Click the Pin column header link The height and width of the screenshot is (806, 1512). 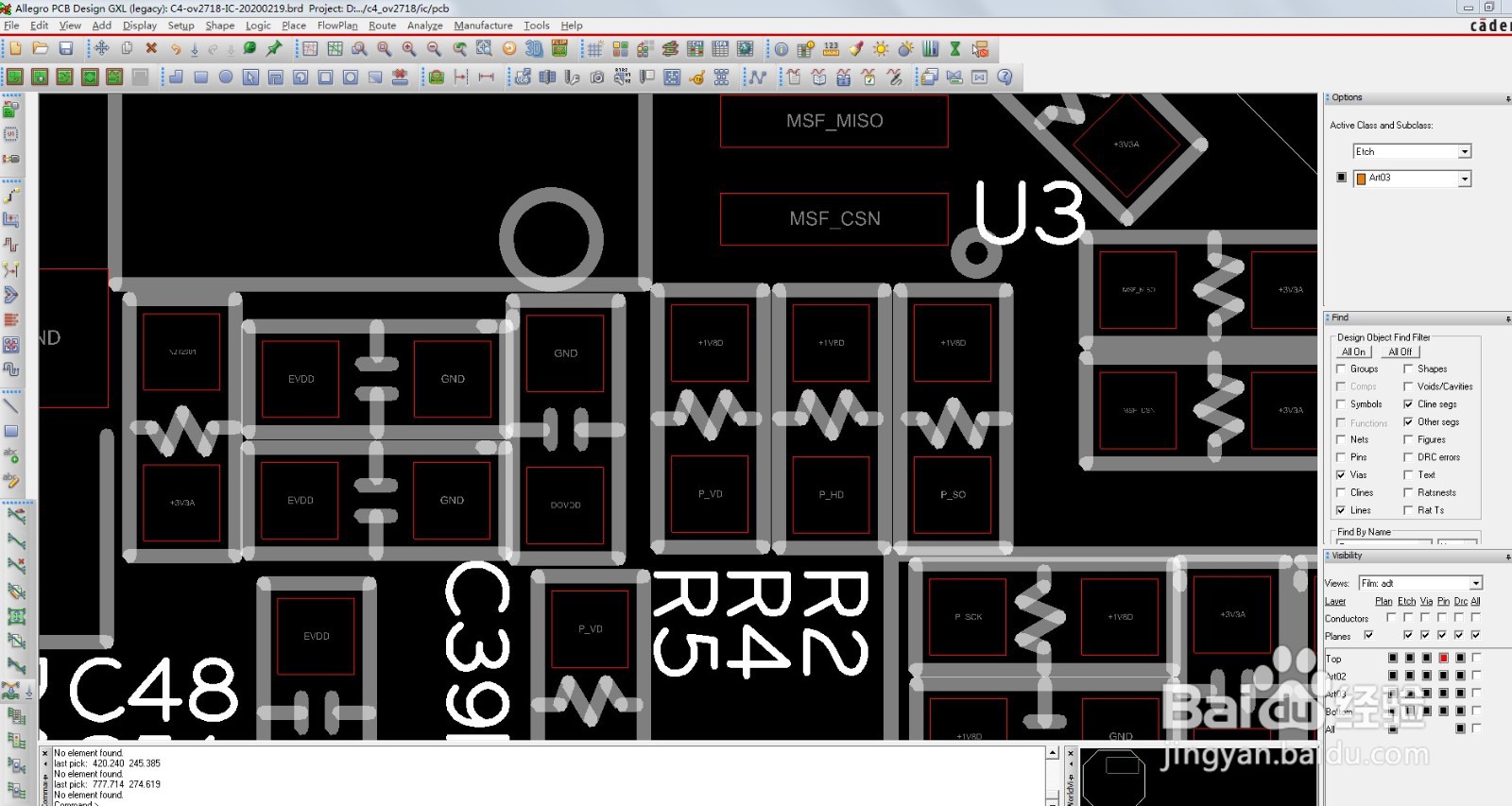pos(1443,601)
